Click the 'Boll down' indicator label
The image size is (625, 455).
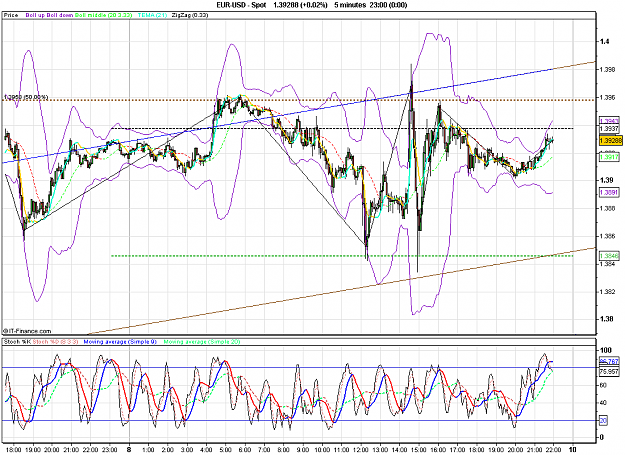[60, 15]
